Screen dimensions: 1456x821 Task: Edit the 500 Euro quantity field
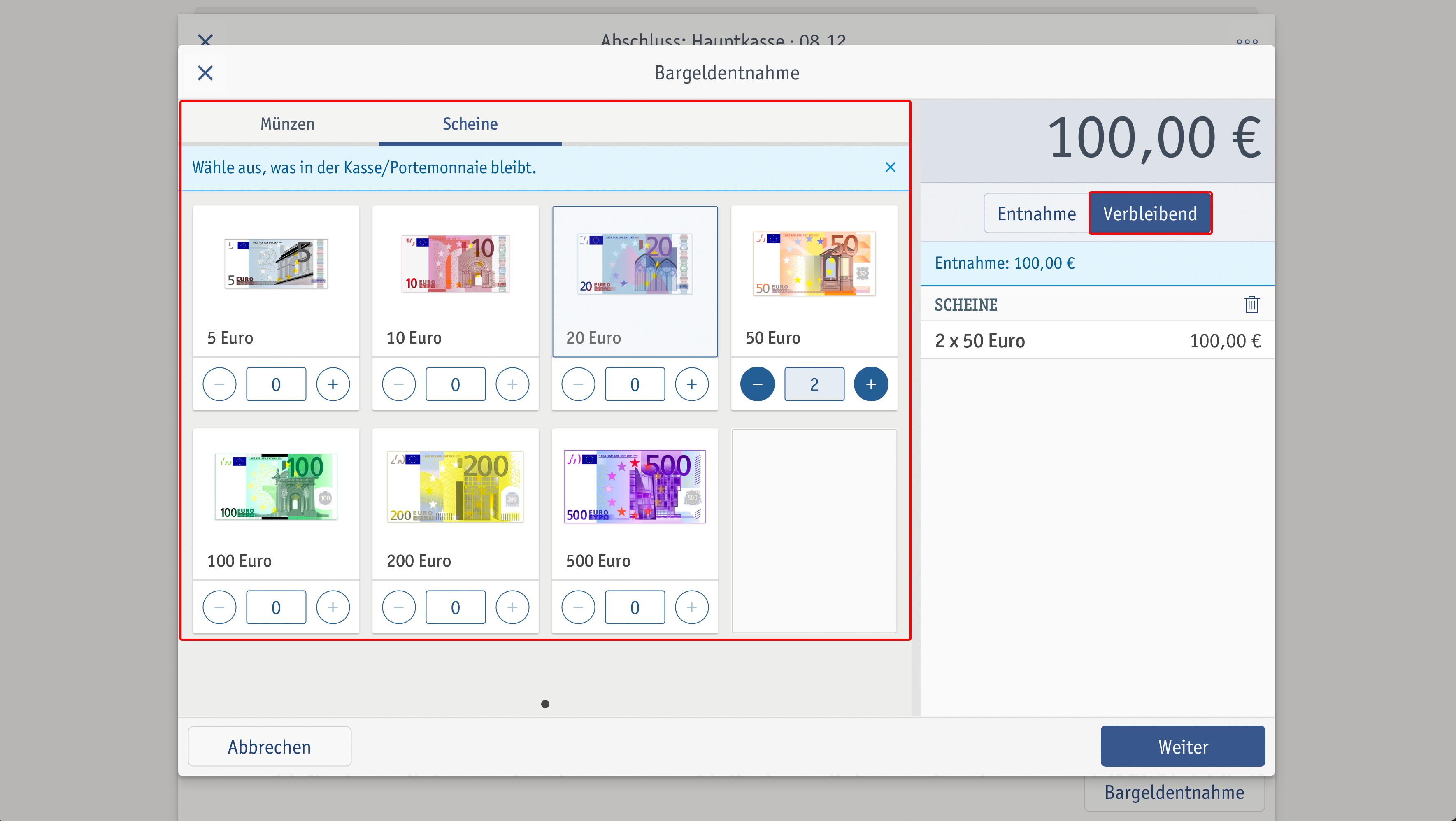coord(635,607)
